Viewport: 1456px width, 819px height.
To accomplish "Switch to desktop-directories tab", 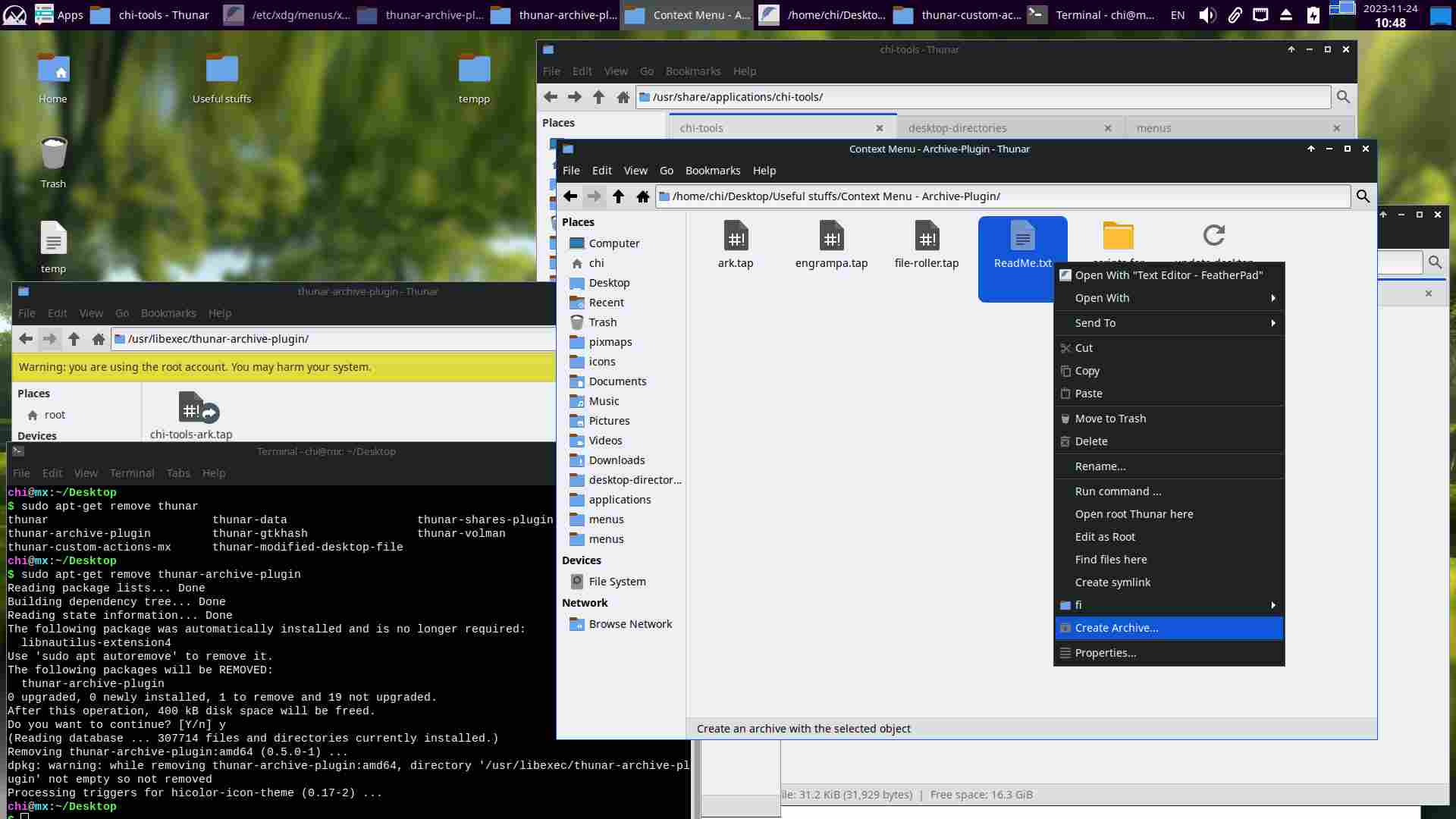I will tap(958, 128).
